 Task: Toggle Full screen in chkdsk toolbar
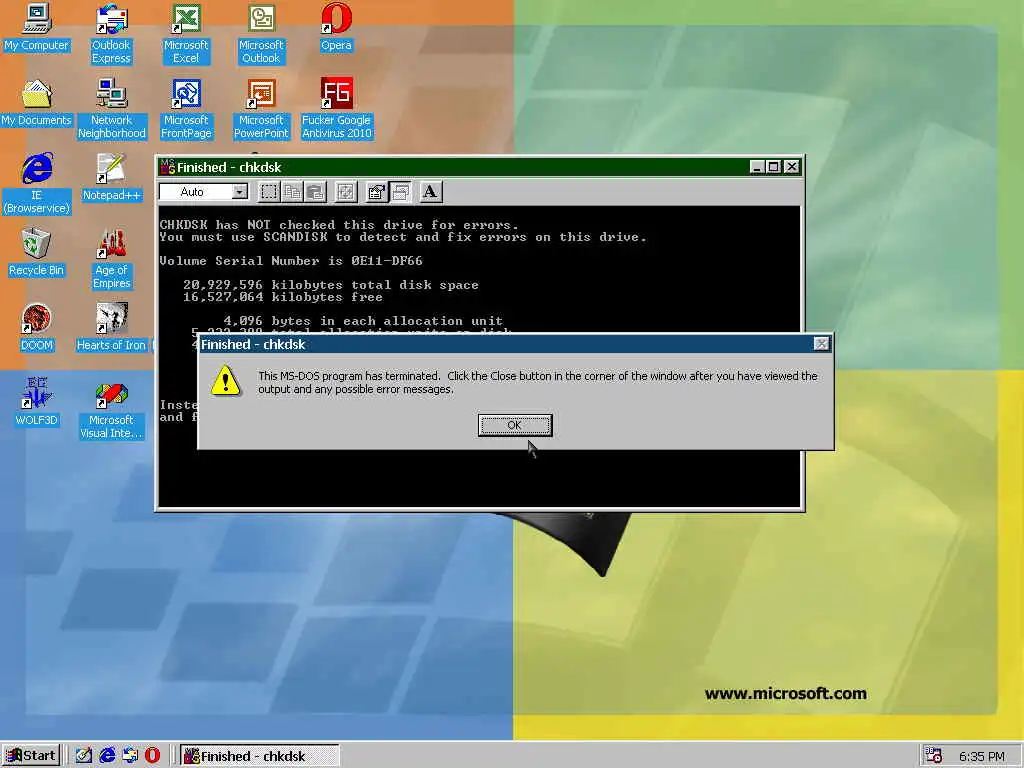pyautogui.click(x=345, y=192)
